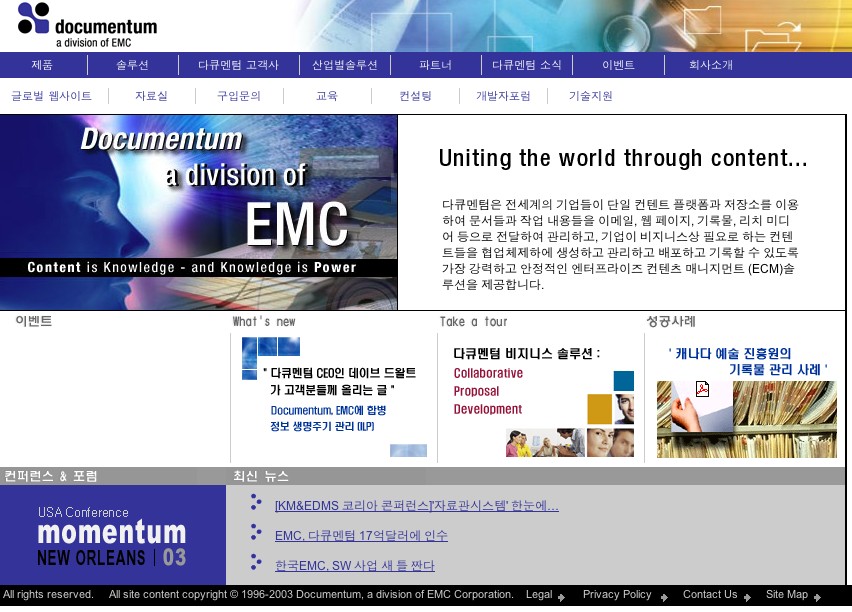Click the file shelves case study image
This screenshot has width=852, height=612.
[x=747, y=419]
